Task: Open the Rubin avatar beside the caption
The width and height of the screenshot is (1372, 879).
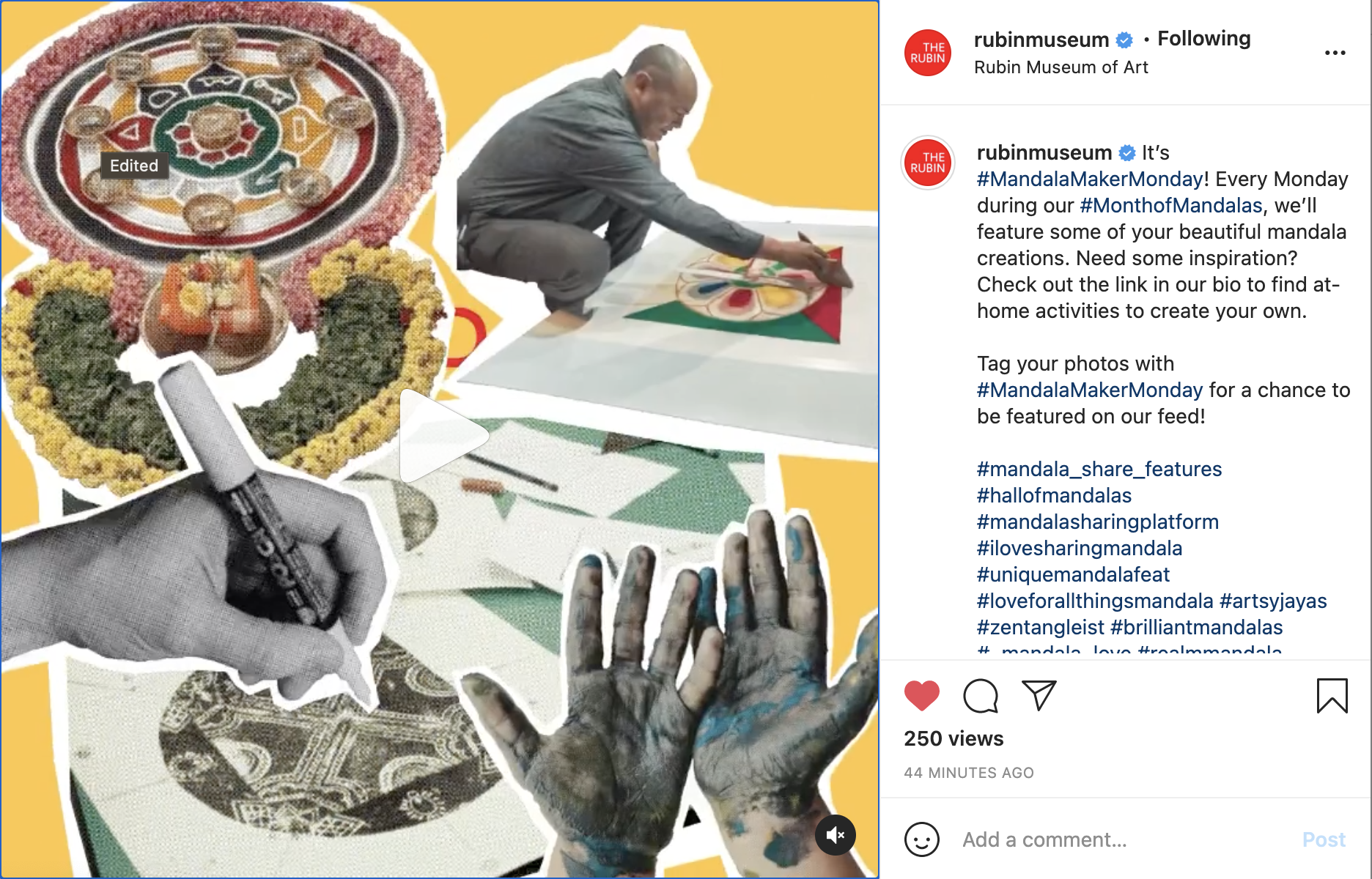Action: point(928,163)
